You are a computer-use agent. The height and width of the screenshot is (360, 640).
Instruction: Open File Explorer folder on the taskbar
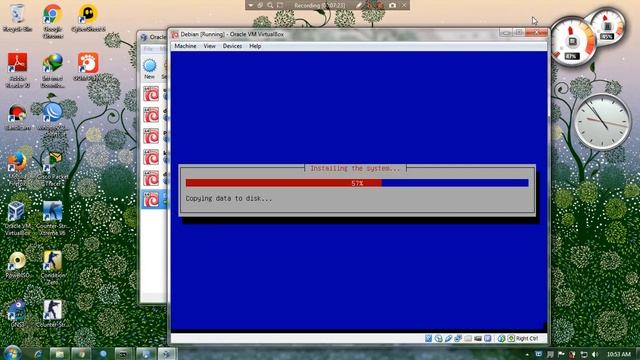tap(60, 354)
